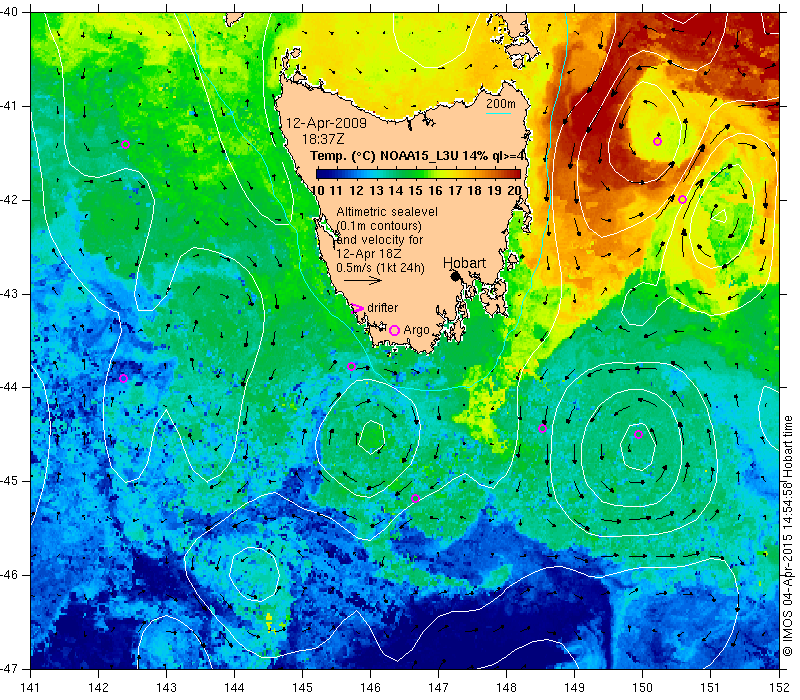The image size is (800, 700).
Task: Select Argo float in warm eddy near 150.2E, 41.4S
Action: click(x=658, y=141)
